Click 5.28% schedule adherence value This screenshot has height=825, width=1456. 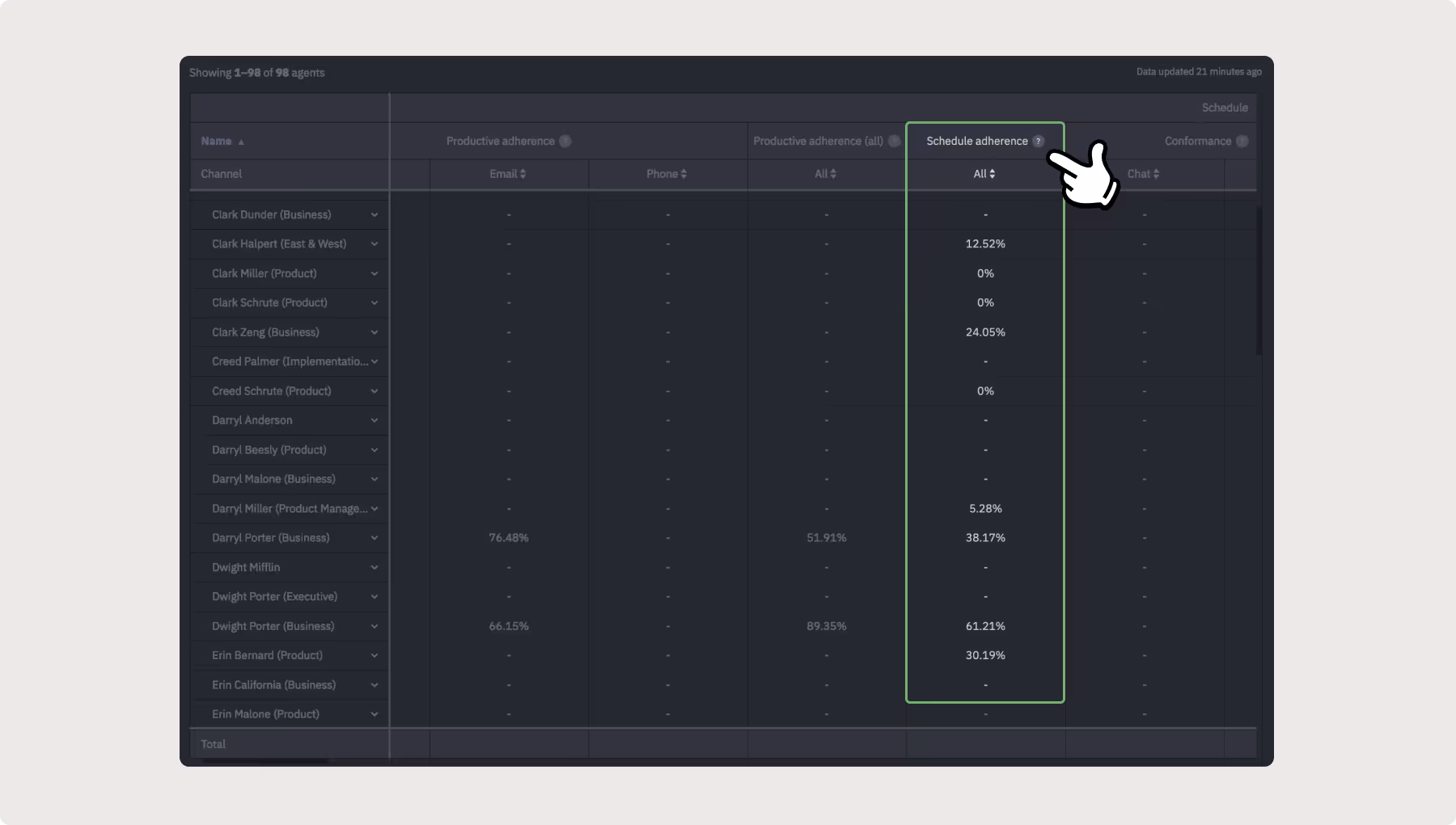tap(985, 509)
